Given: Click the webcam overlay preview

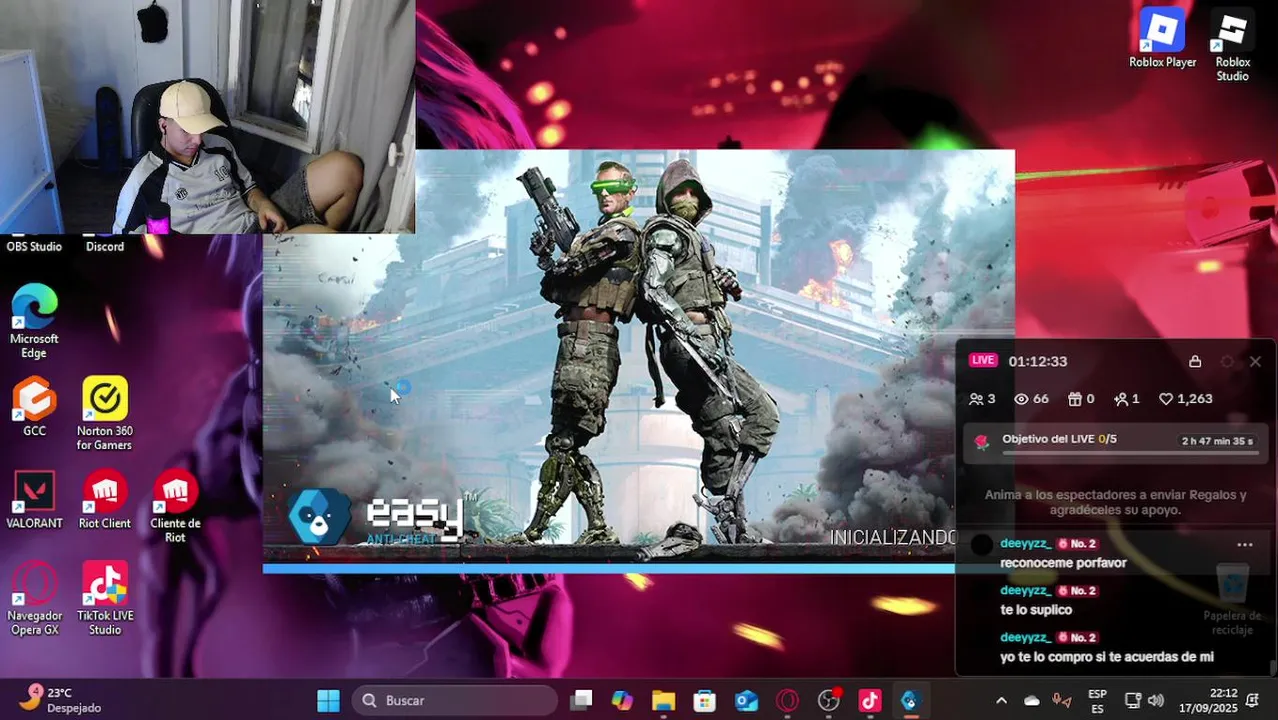Looking at the screenshot, I should [x=207, y=116].
